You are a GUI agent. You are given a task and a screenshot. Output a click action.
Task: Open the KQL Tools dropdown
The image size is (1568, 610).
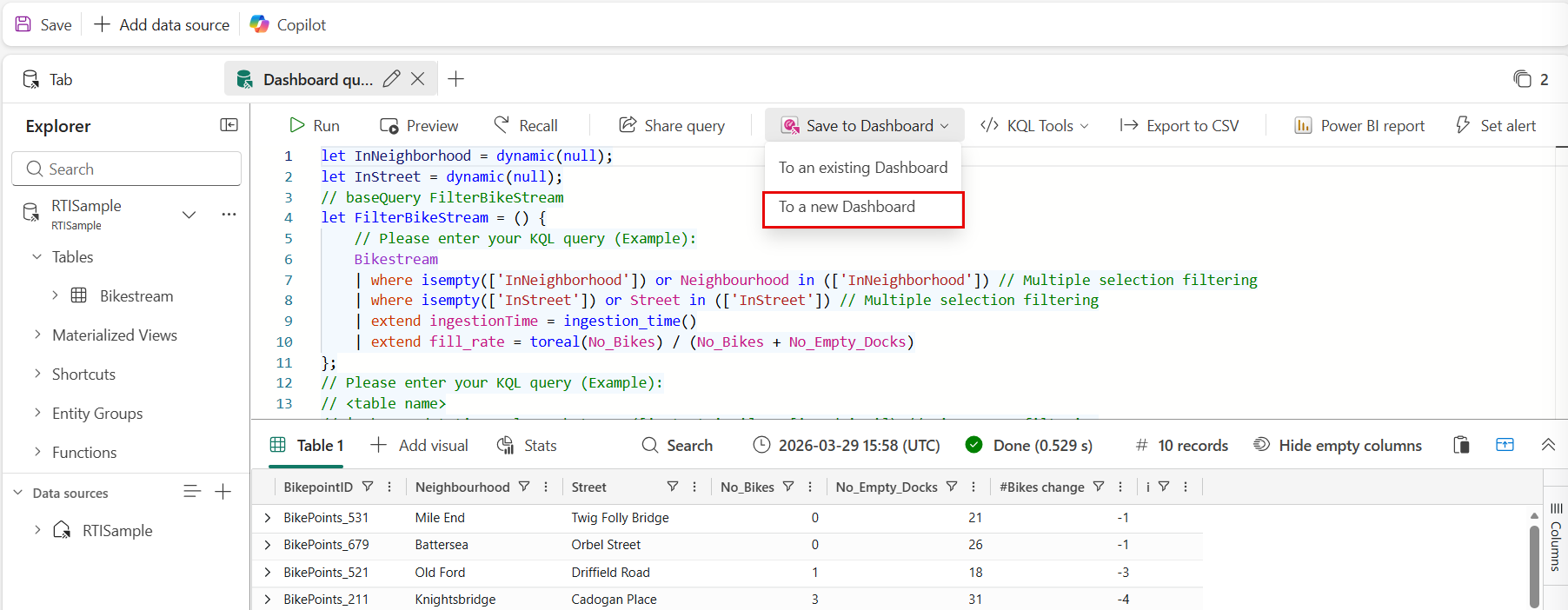coord(1034,126)
